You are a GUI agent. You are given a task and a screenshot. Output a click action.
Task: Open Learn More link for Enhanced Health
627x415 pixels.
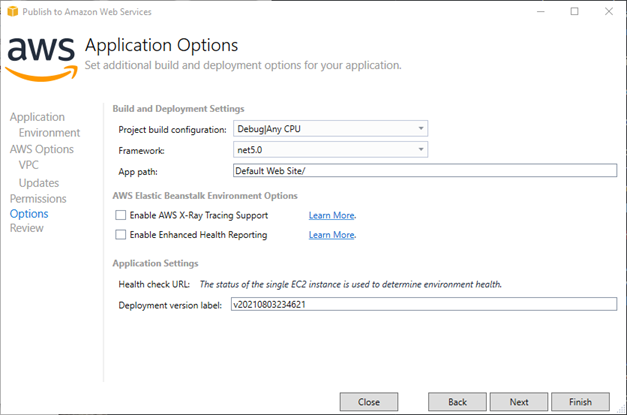point(331,235)
